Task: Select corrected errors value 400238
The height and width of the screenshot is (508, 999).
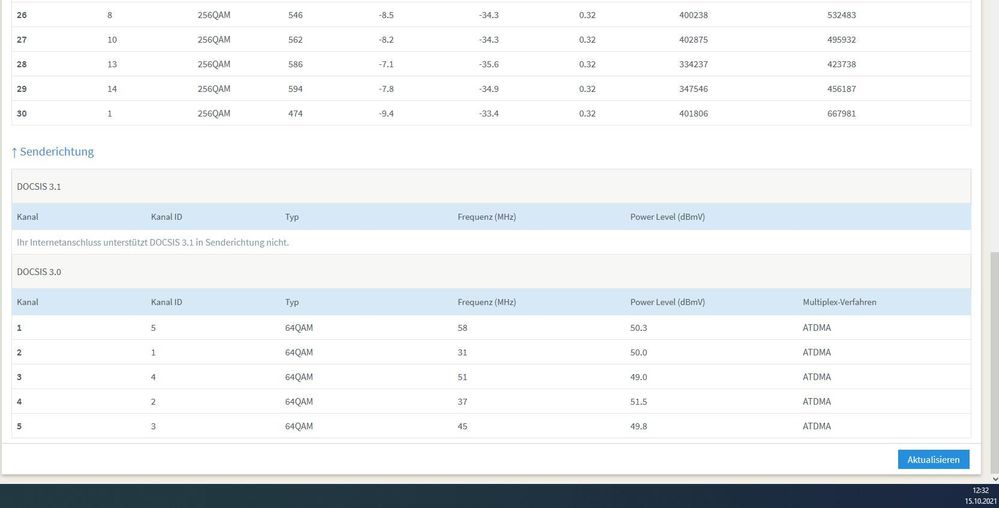Action: (x=693, y=15)
